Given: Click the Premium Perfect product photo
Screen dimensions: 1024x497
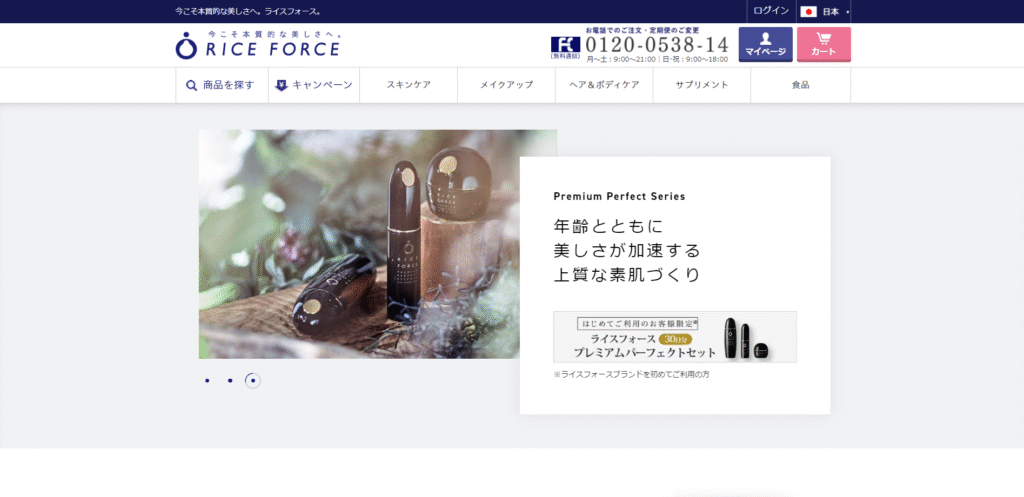Looking at the screenshot, I should point(359,244).
